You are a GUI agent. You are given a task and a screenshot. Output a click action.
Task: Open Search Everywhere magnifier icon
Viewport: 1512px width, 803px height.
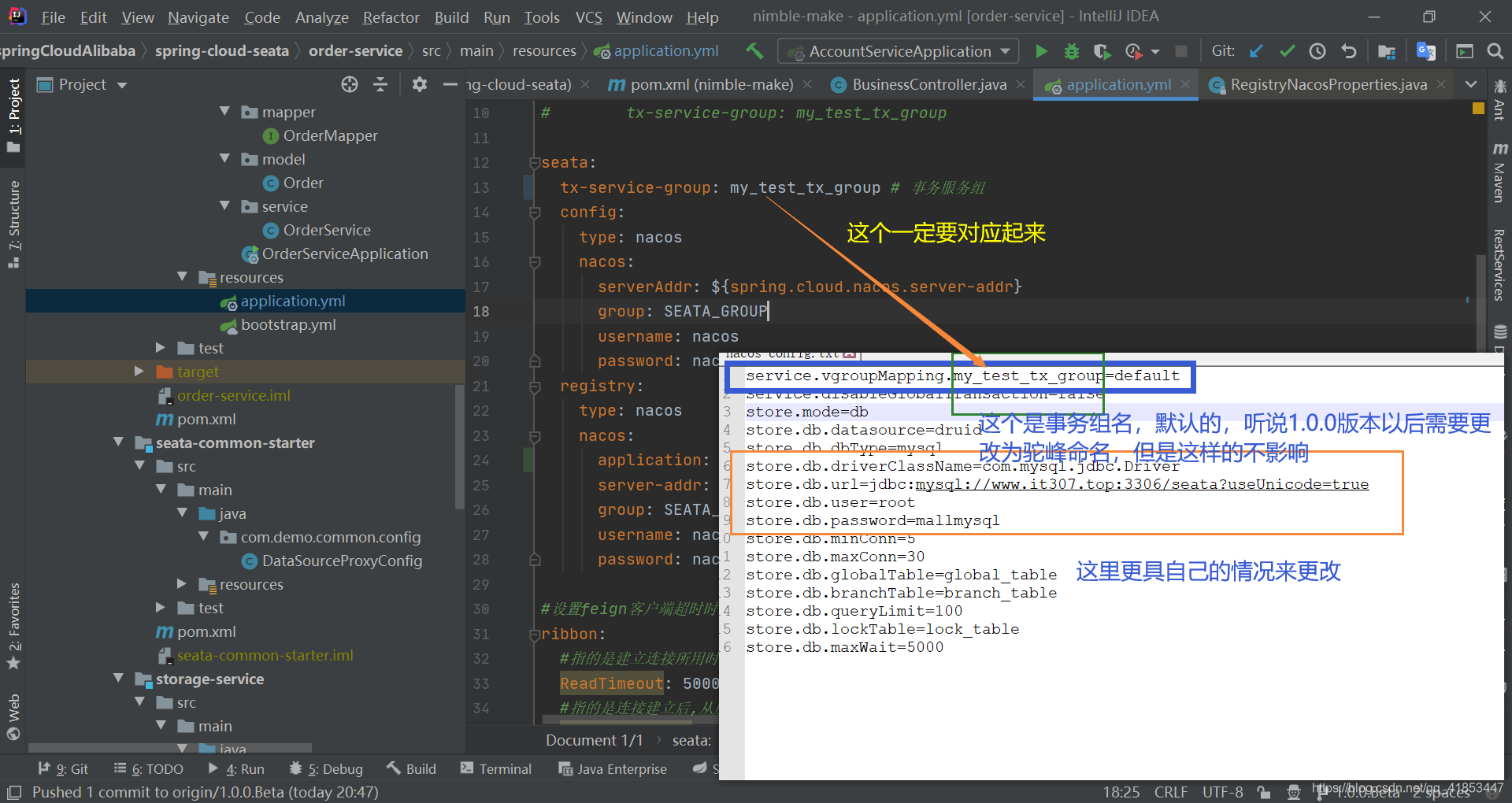coord(1495,51)
